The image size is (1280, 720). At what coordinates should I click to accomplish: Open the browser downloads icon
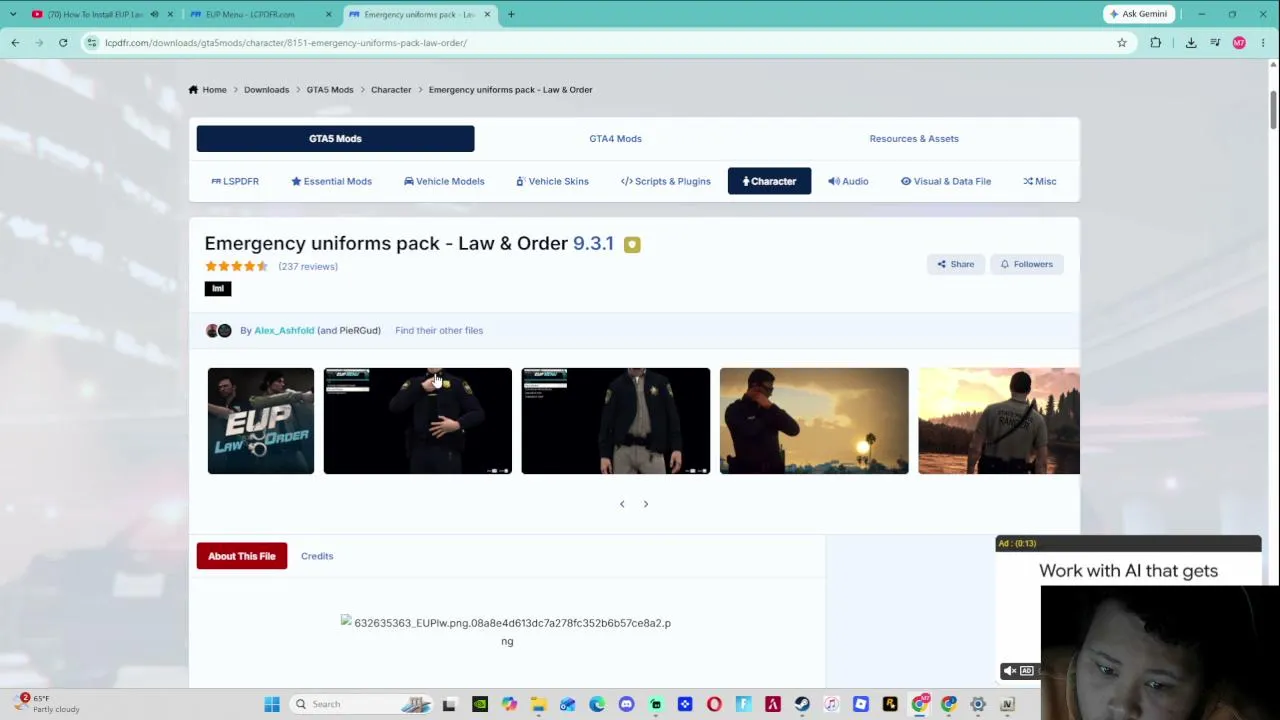coord(1191,43)
